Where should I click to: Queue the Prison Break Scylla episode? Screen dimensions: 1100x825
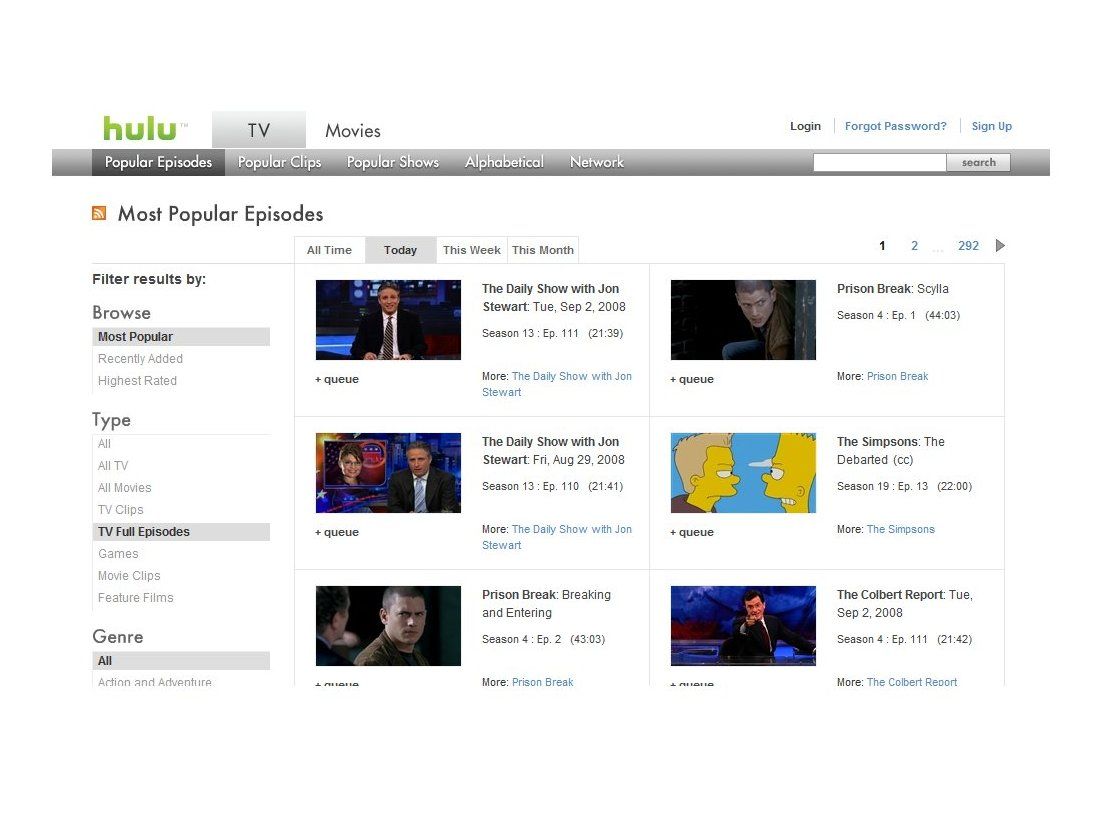coord(692,379)
